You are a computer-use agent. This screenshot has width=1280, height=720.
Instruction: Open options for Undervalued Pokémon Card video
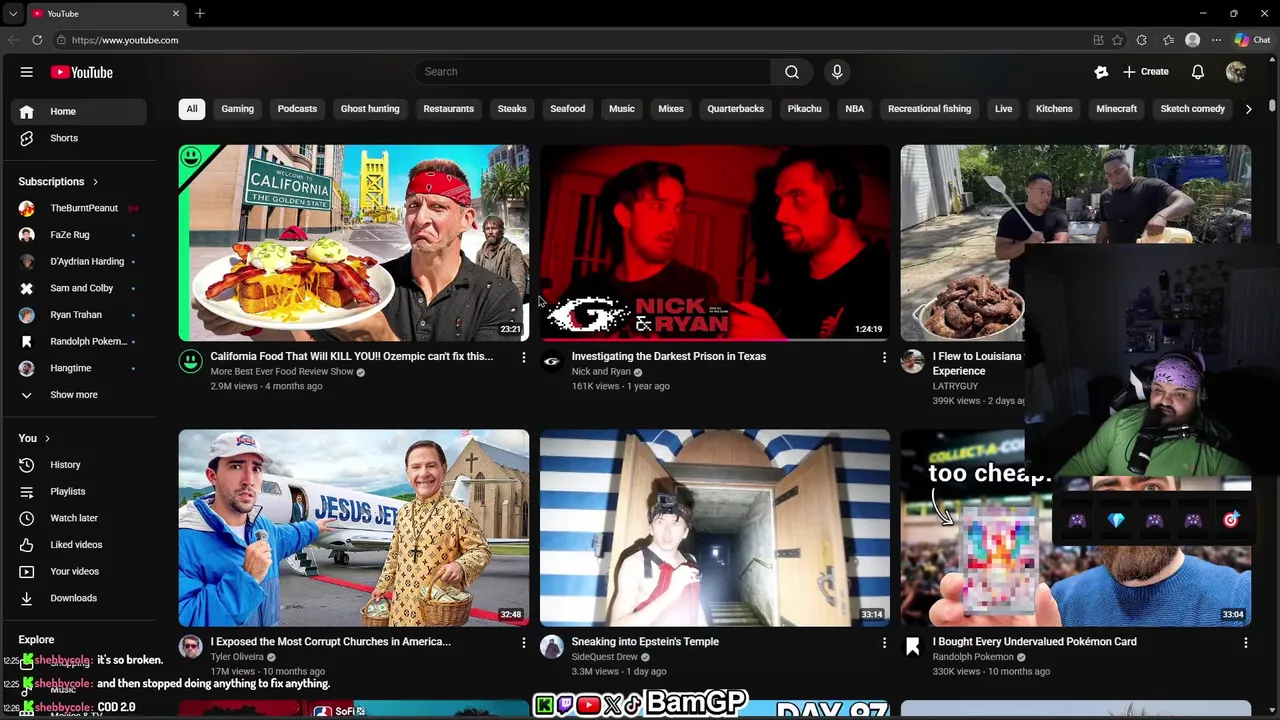coord(1245,643)
